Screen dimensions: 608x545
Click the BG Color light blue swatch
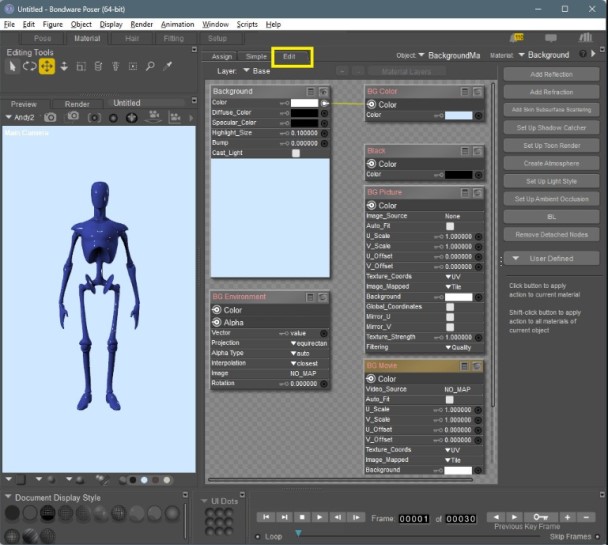(x=457, y=115)
